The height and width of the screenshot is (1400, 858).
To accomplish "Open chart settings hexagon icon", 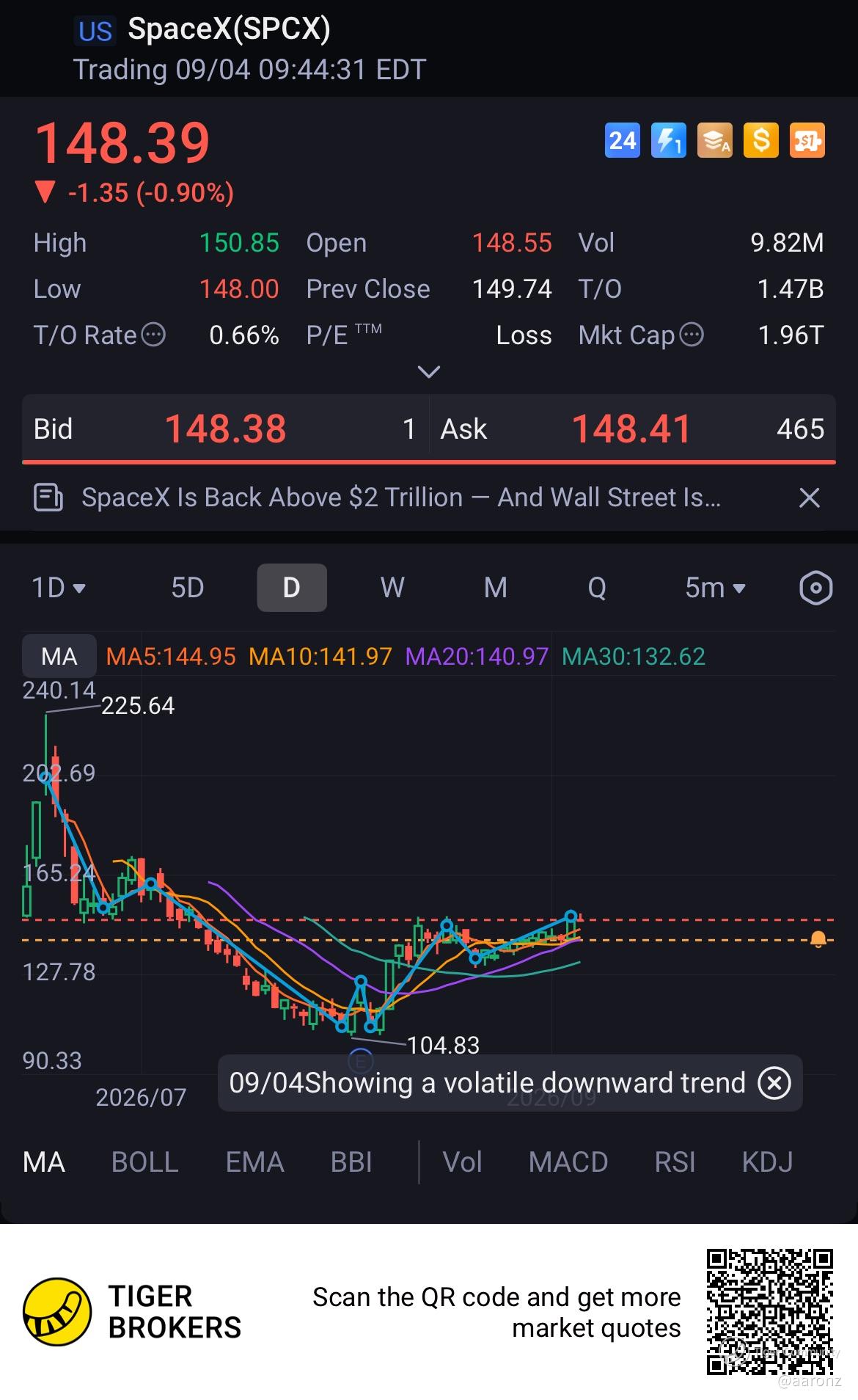I will click(815, 588).
